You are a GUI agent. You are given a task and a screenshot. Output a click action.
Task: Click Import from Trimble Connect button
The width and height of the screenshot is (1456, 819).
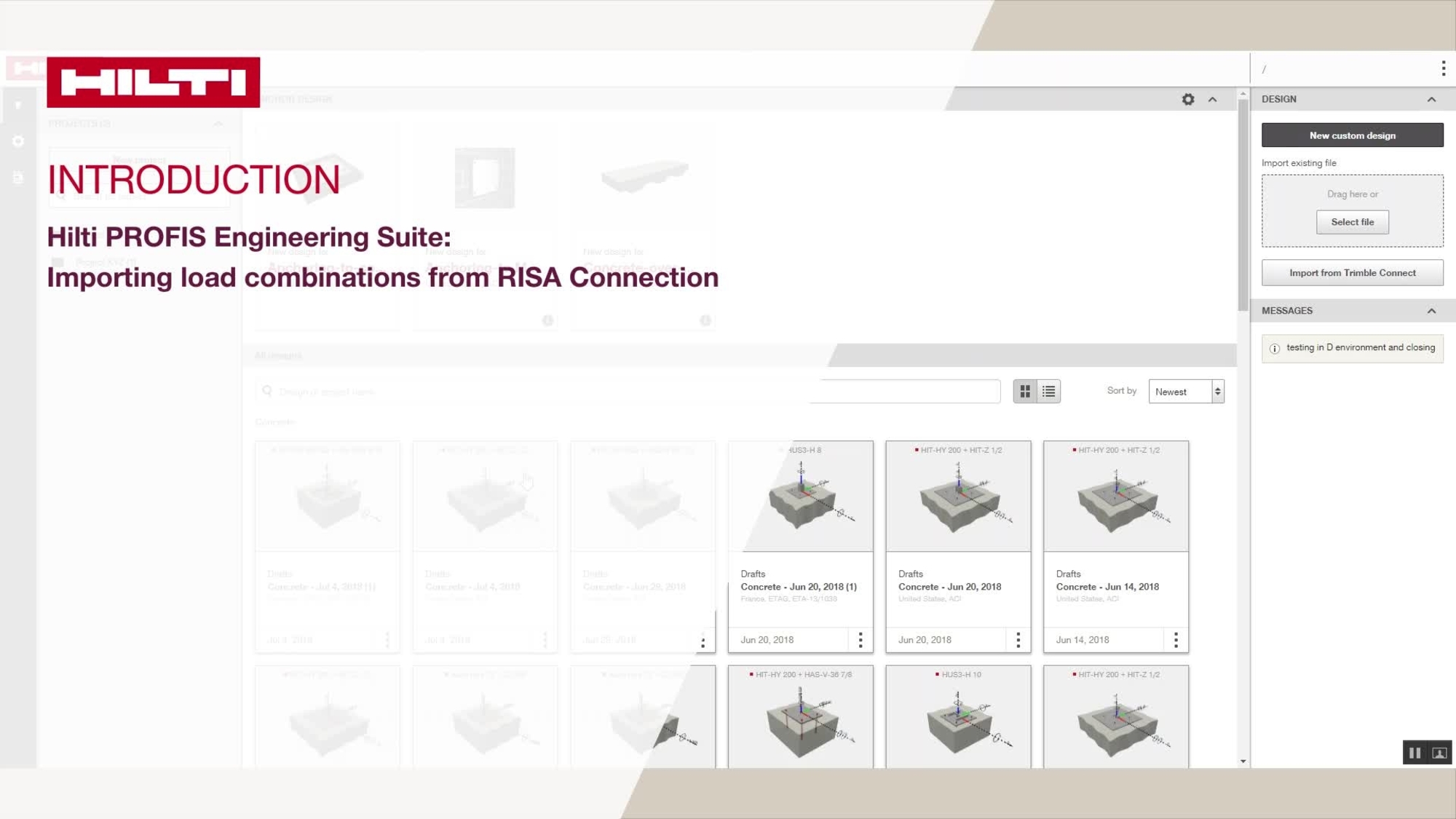[x=1352, y=273]
